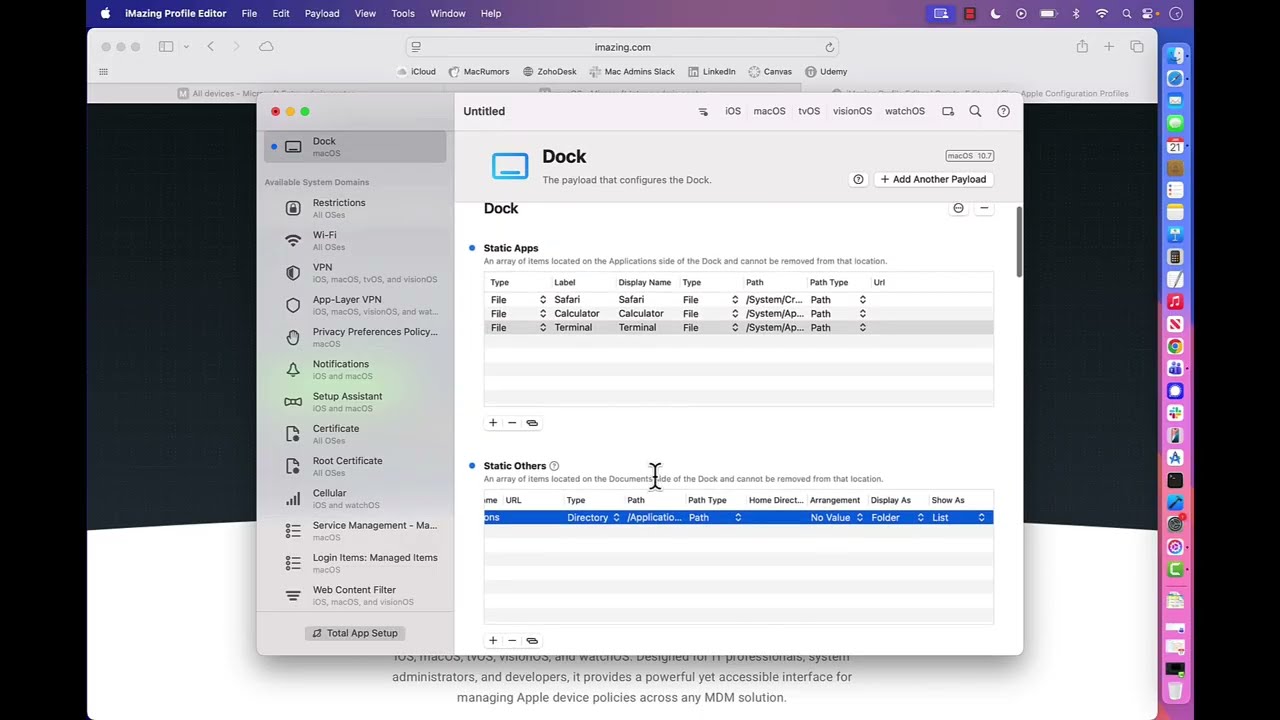The height and width of the screenshot is (720, 1280).
Task: Open Type dropdown for the Calculator row
Action: coord(518,314)
